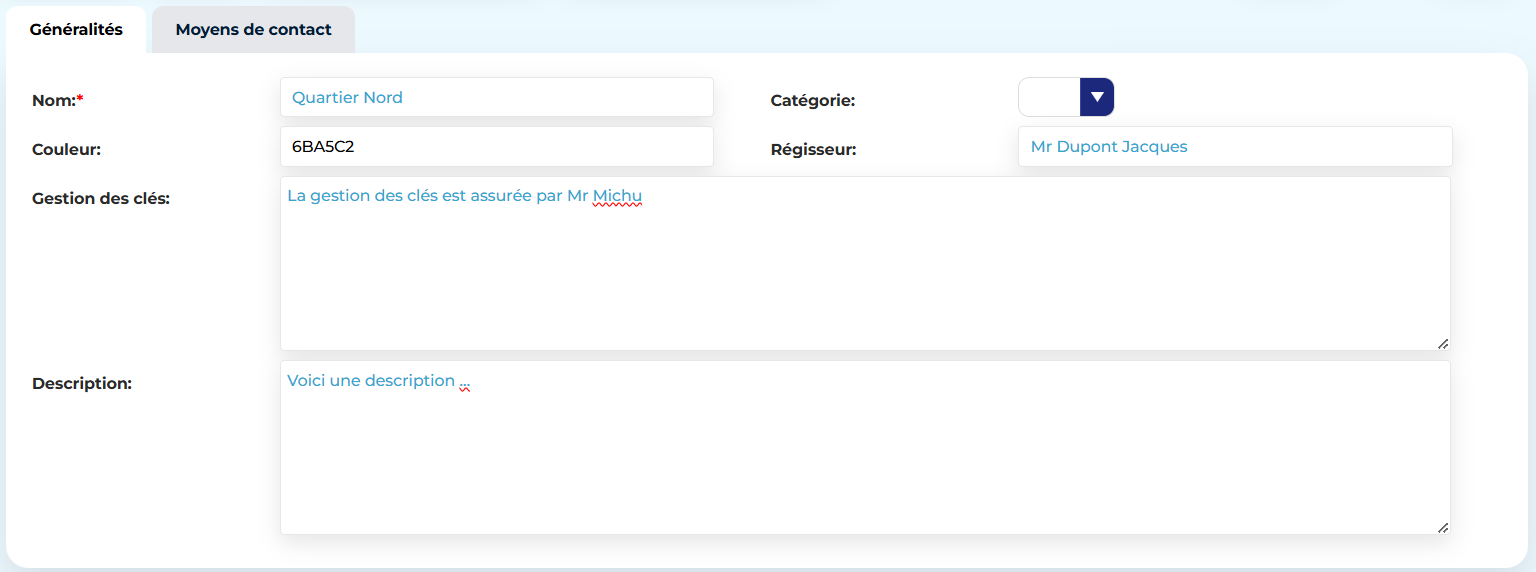
Task: Click the Gestion des clés label
Action: [x=101, y=198]
